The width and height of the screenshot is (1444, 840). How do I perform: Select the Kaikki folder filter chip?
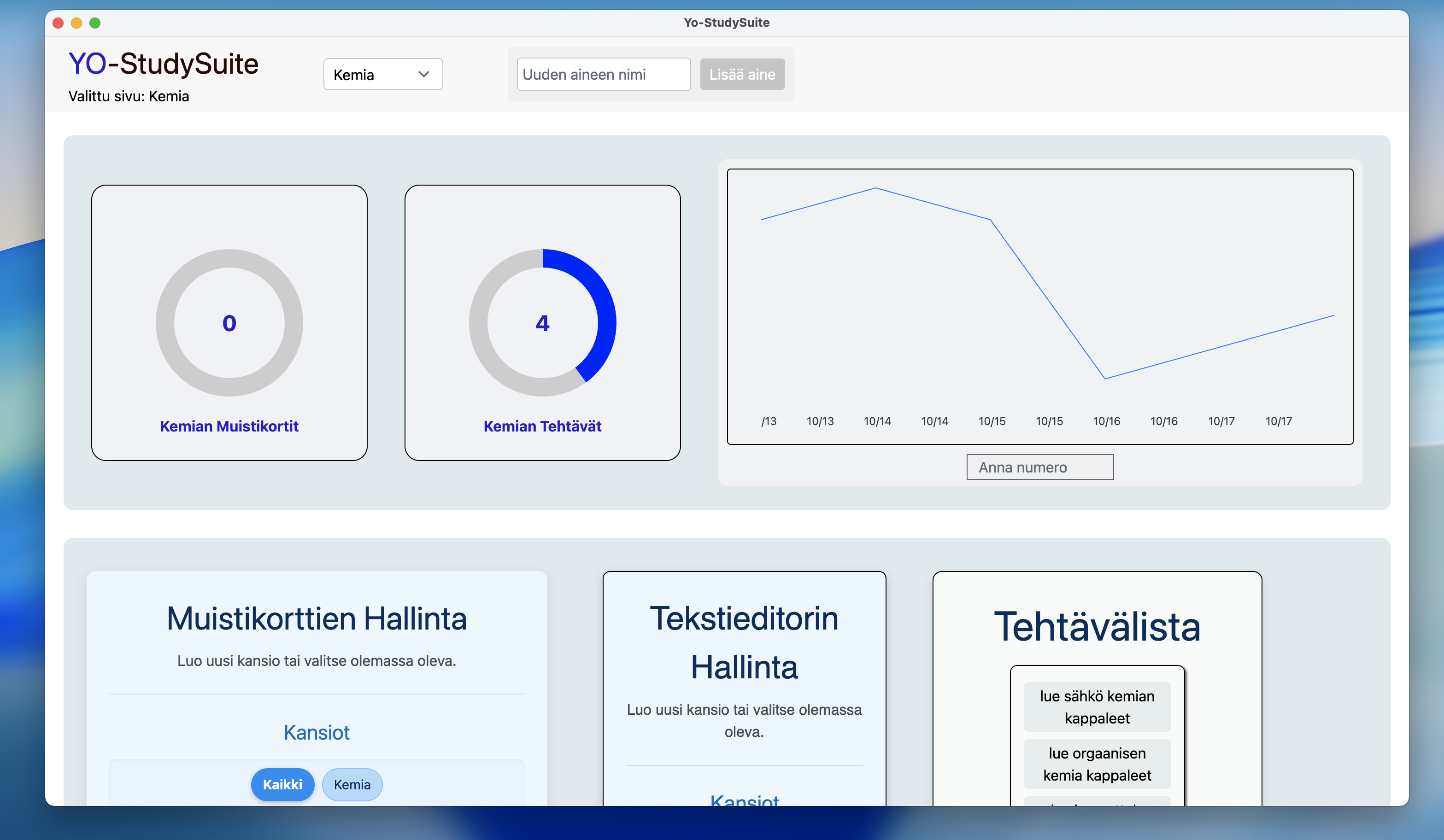pos(282,784)
